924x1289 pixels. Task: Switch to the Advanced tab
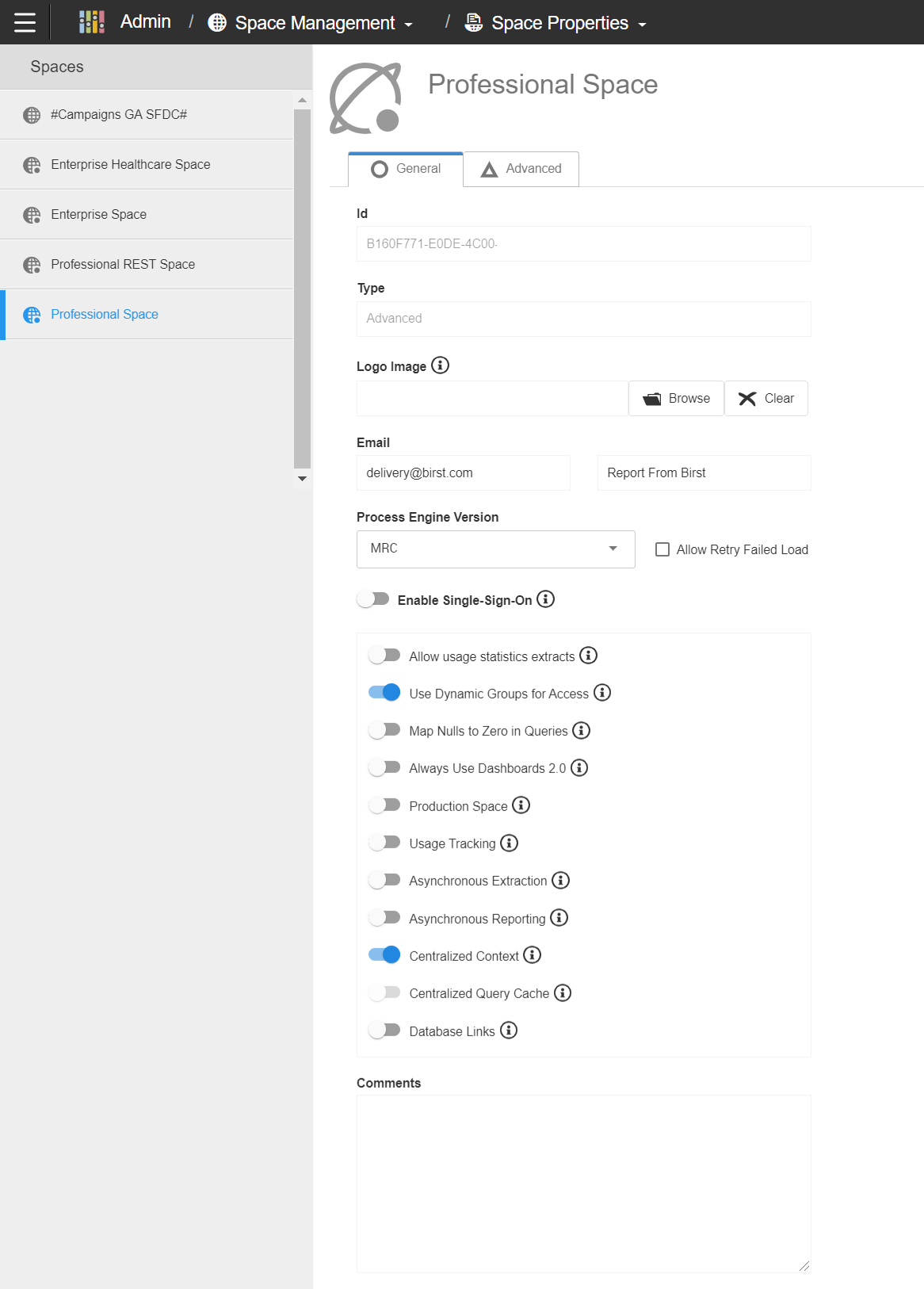point(521,169)
